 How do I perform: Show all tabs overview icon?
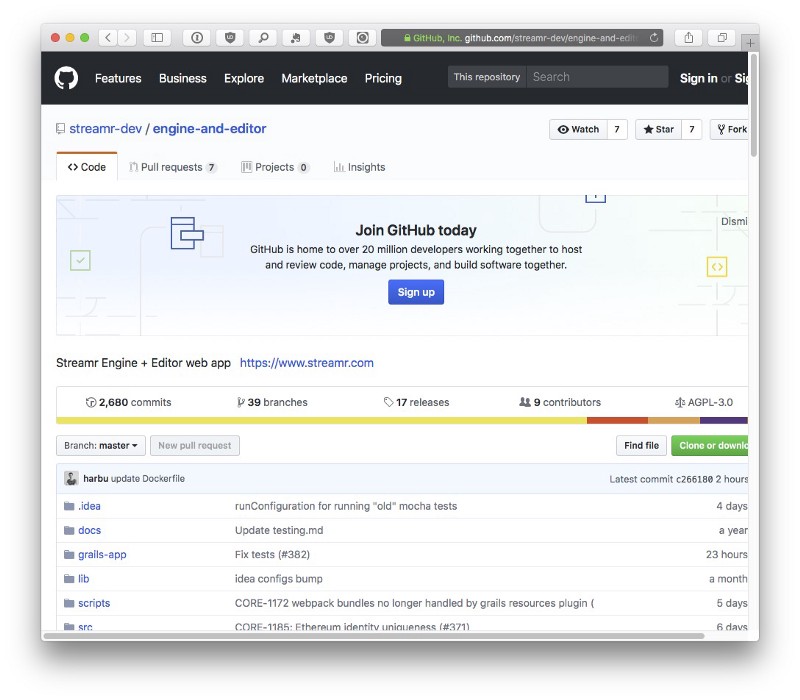click(722, 38)
